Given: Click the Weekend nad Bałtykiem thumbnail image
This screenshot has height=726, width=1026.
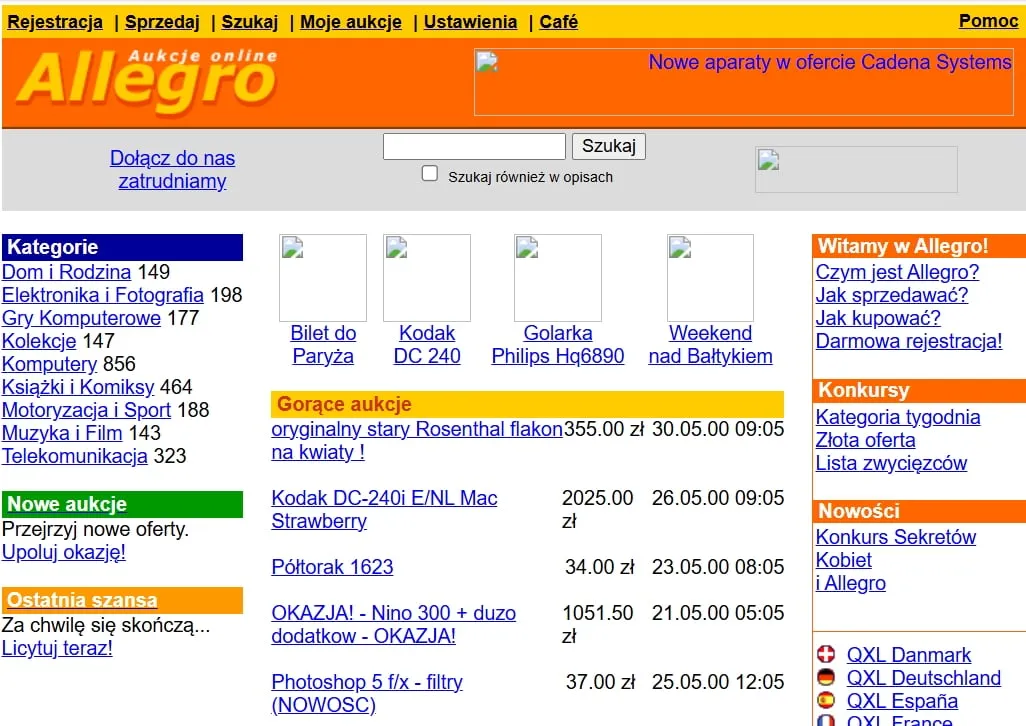Looking at the screenshot, I should 710,278.
